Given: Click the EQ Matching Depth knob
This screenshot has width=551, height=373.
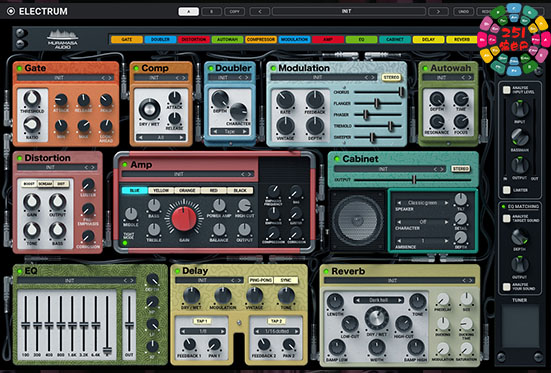Looking at the screenshot, I should tap(520, 237).
